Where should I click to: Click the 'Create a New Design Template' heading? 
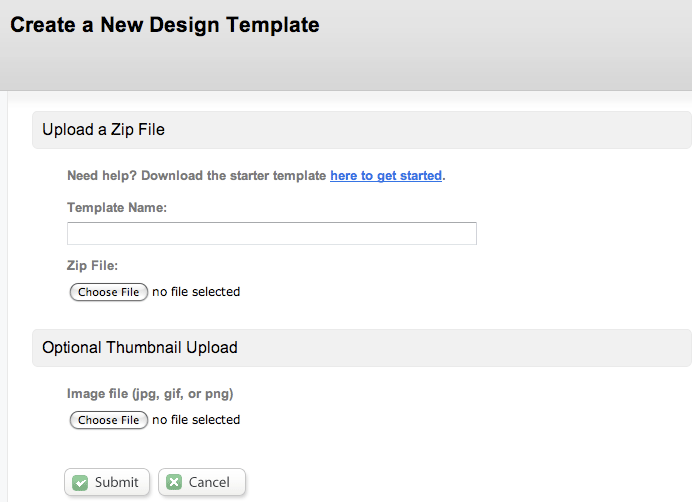click(165, 25)
